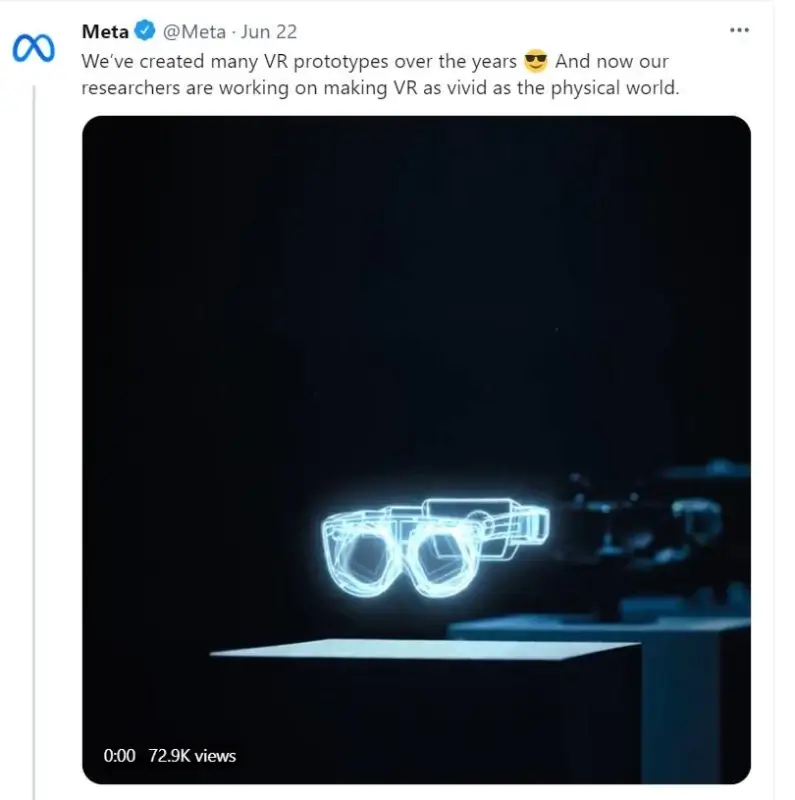The image size is (795, 800).
Task: Open the tweet permalink via Jun 22
Action: (273, 32)
